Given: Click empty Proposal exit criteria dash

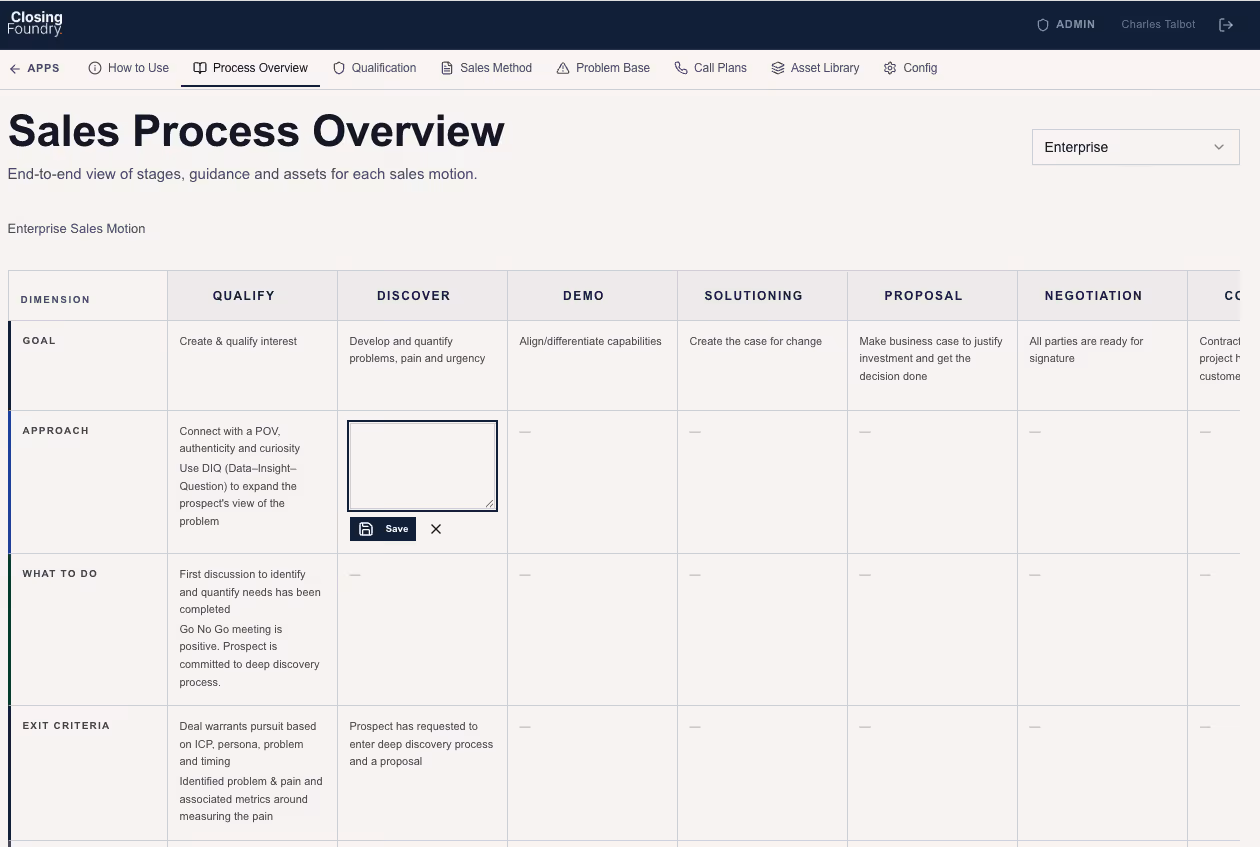Looking at the screenshot, I should click(865, 727).
